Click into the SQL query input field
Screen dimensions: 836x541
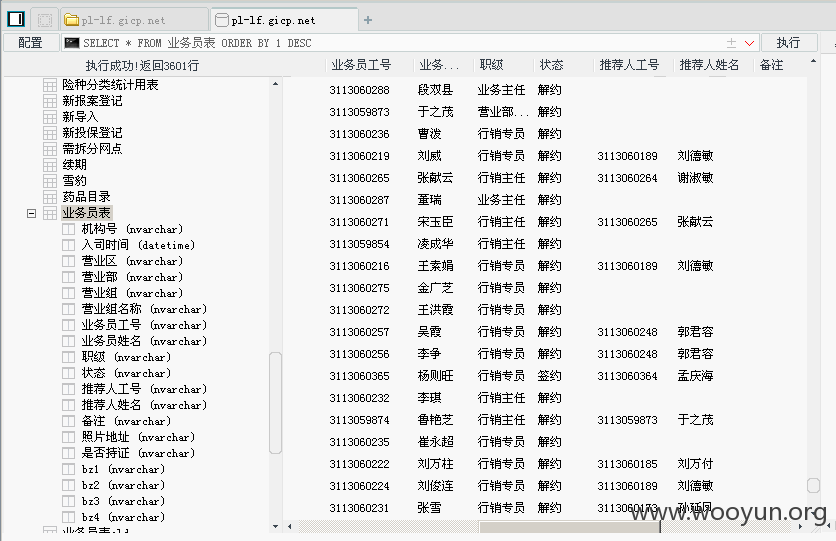click(411, 43)
